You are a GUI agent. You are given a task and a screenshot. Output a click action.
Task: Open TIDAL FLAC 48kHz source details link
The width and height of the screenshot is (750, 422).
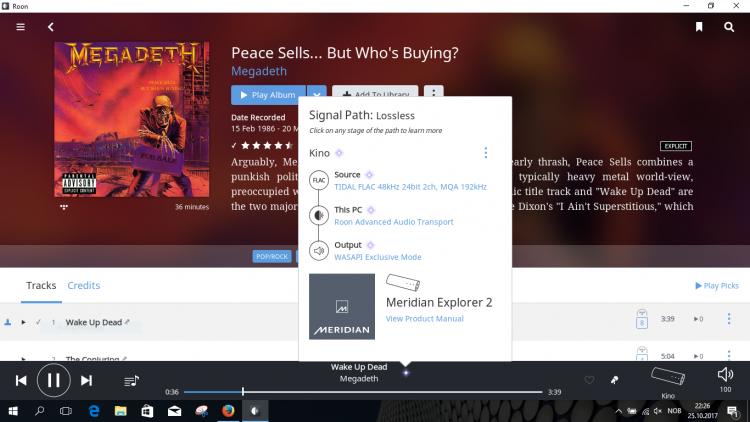[410, 187]
